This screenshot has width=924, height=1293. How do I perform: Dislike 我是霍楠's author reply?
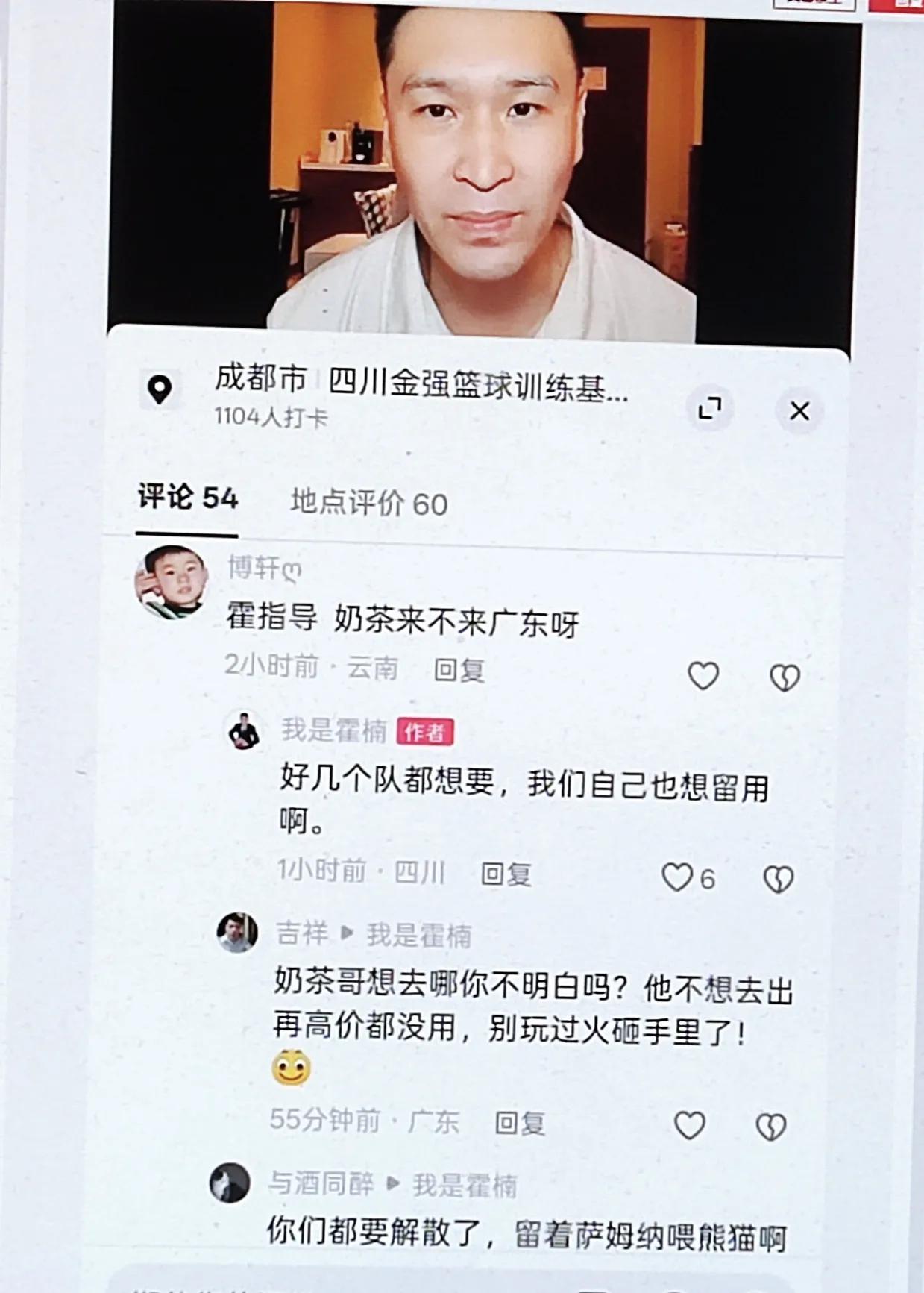(779, 880)
